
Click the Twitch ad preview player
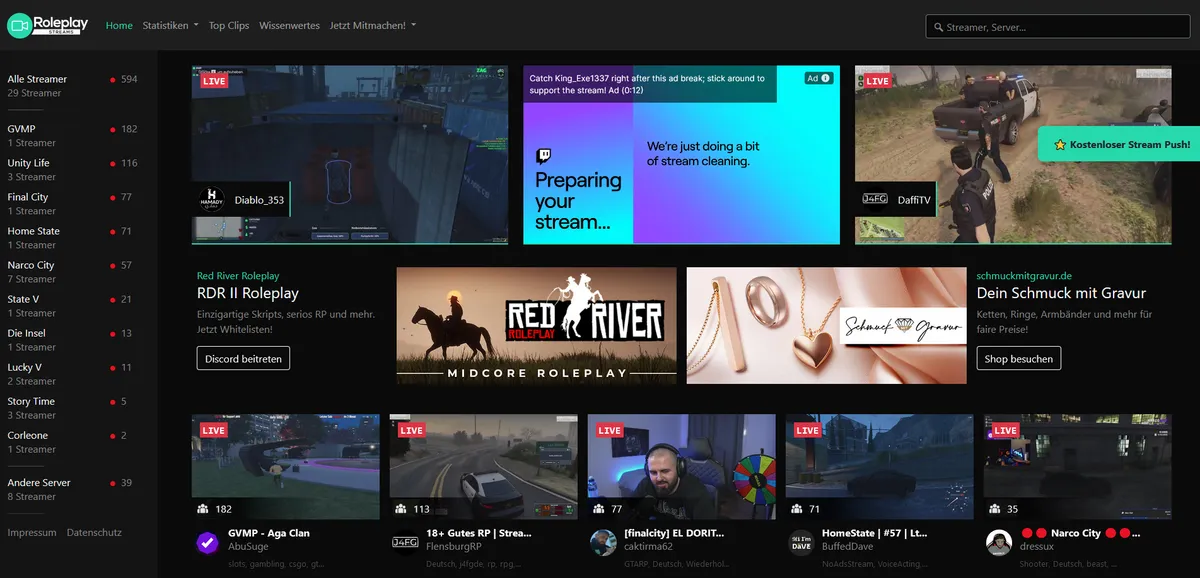(680, 155)
